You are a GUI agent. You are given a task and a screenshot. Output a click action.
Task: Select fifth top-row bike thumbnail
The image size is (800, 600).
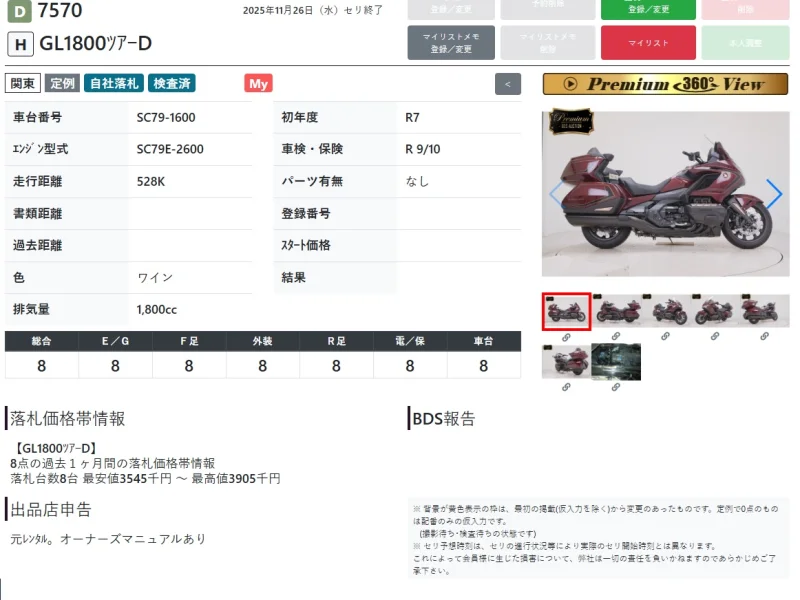(x=764, y=311)
